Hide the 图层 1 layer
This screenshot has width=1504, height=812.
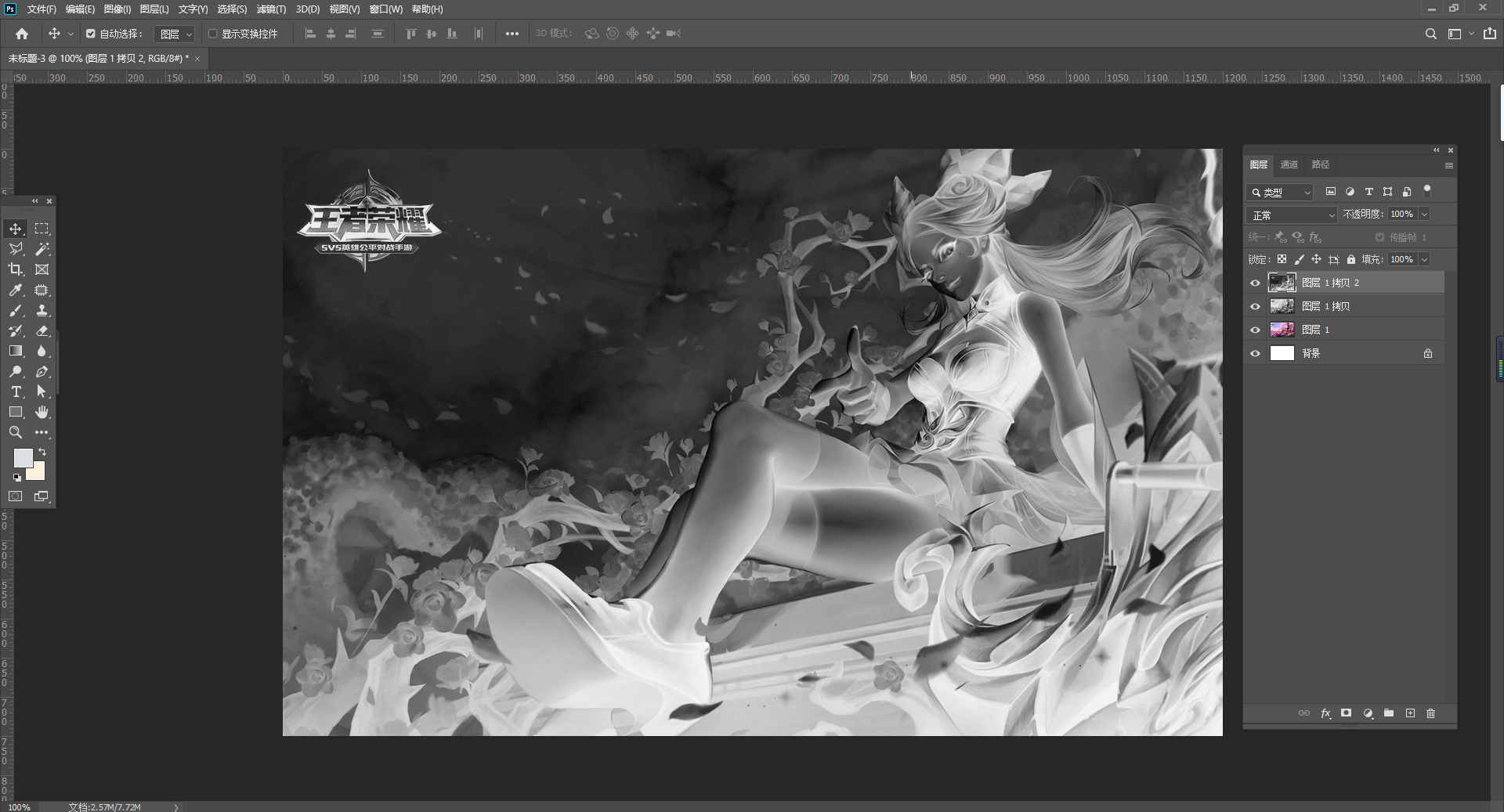1255,330
